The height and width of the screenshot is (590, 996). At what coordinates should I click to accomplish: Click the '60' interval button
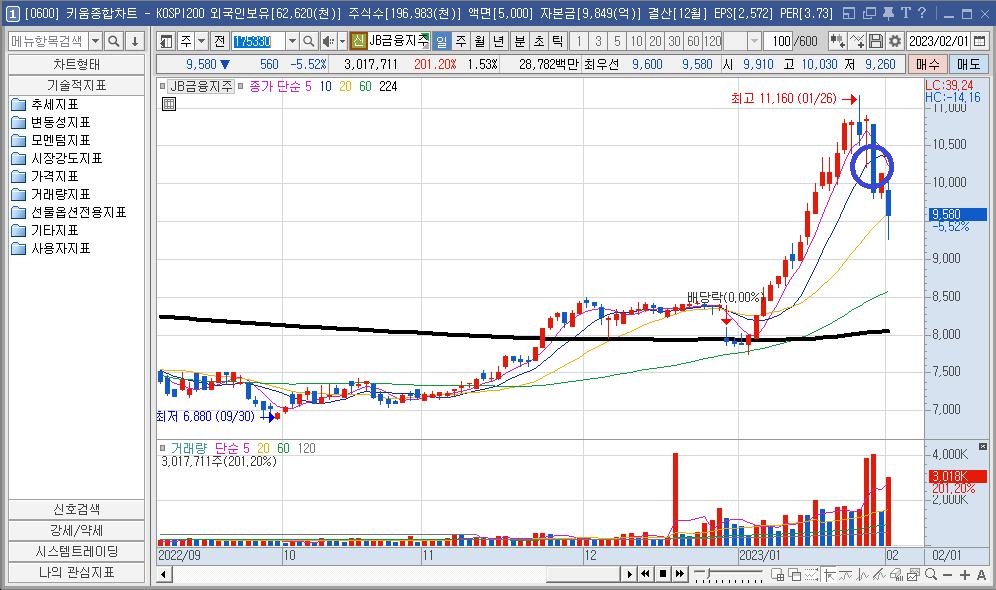[x=694, y=41]
